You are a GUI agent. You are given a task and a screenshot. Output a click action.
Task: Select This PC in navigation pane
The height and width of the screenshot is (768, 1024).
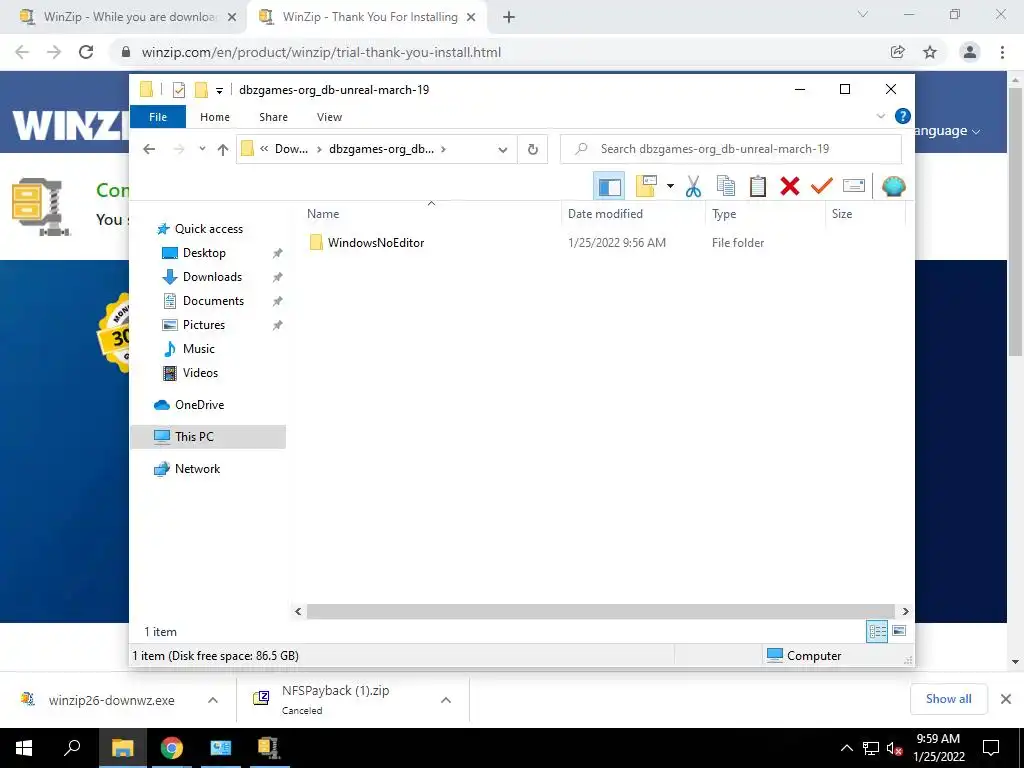click(208, 437)
